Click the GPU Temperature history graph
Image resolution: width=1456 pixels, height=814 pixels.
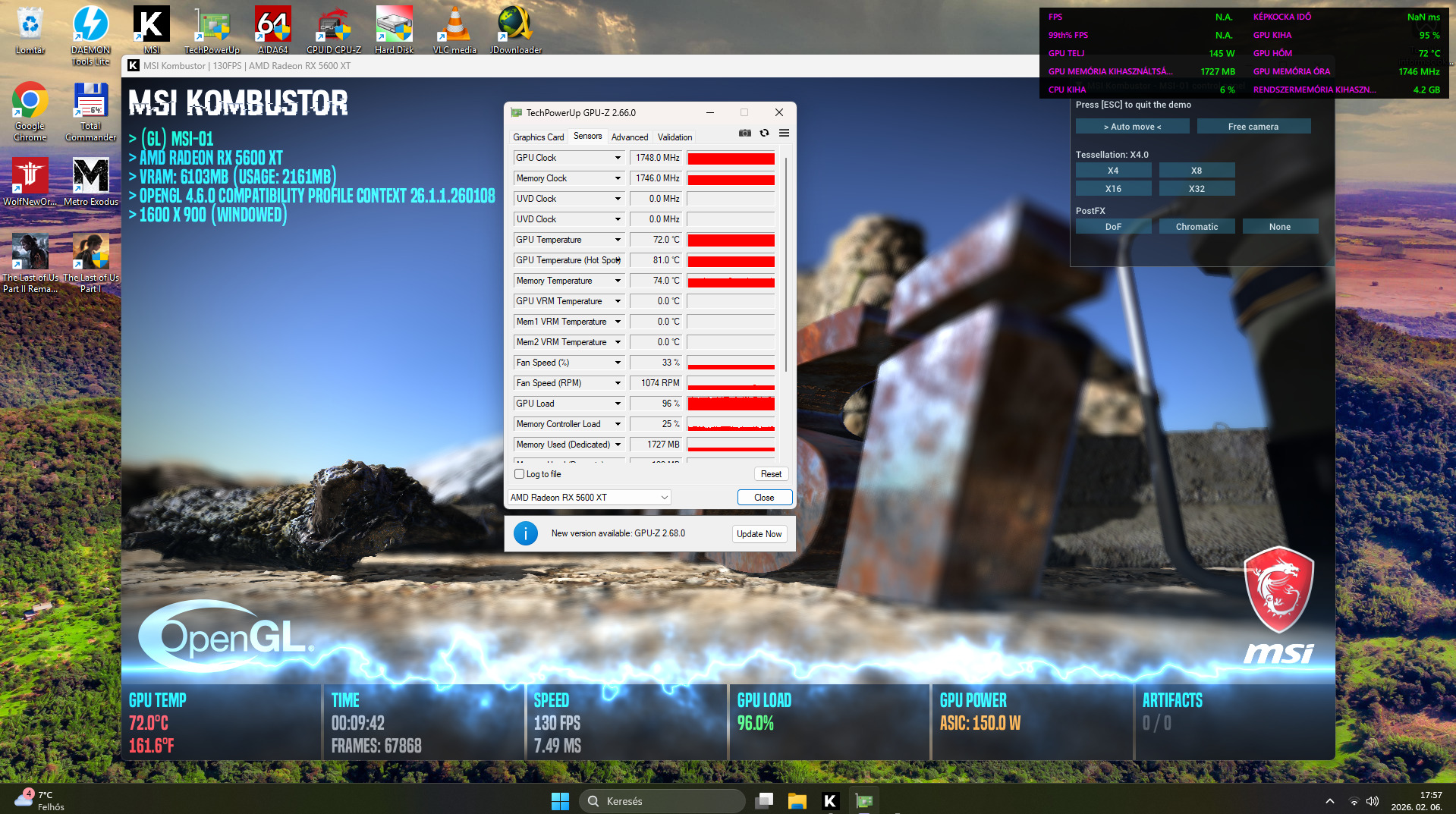coord(731,240)
